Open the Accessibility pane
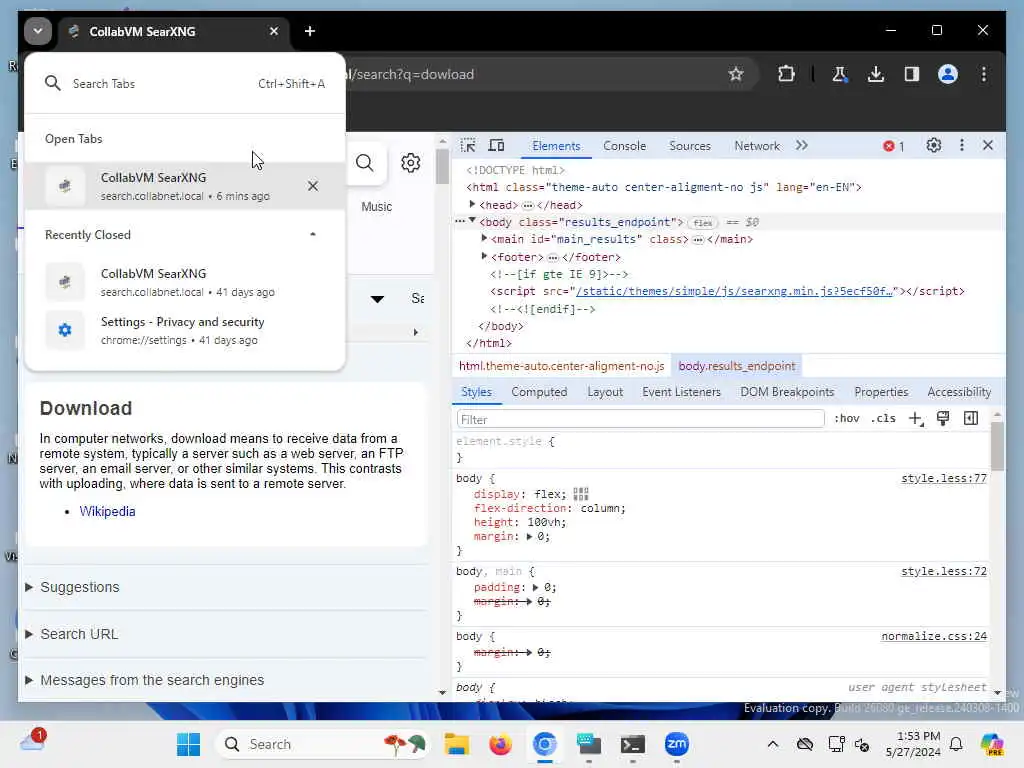Screen dimensions: 1024x768 [959, 392]
